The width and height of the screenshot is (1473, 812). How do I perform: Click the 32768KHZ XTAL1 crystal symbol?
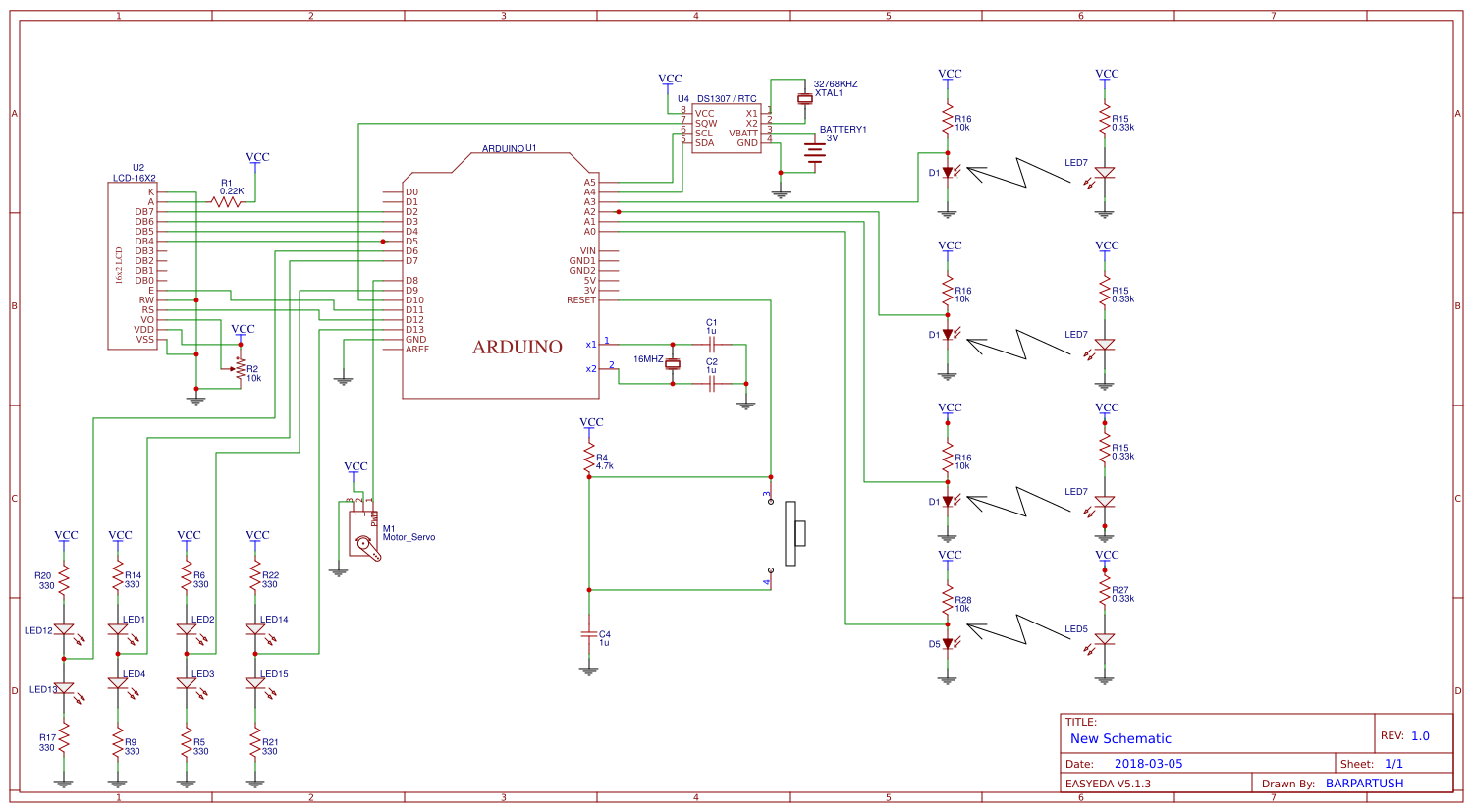coord(805,98)
